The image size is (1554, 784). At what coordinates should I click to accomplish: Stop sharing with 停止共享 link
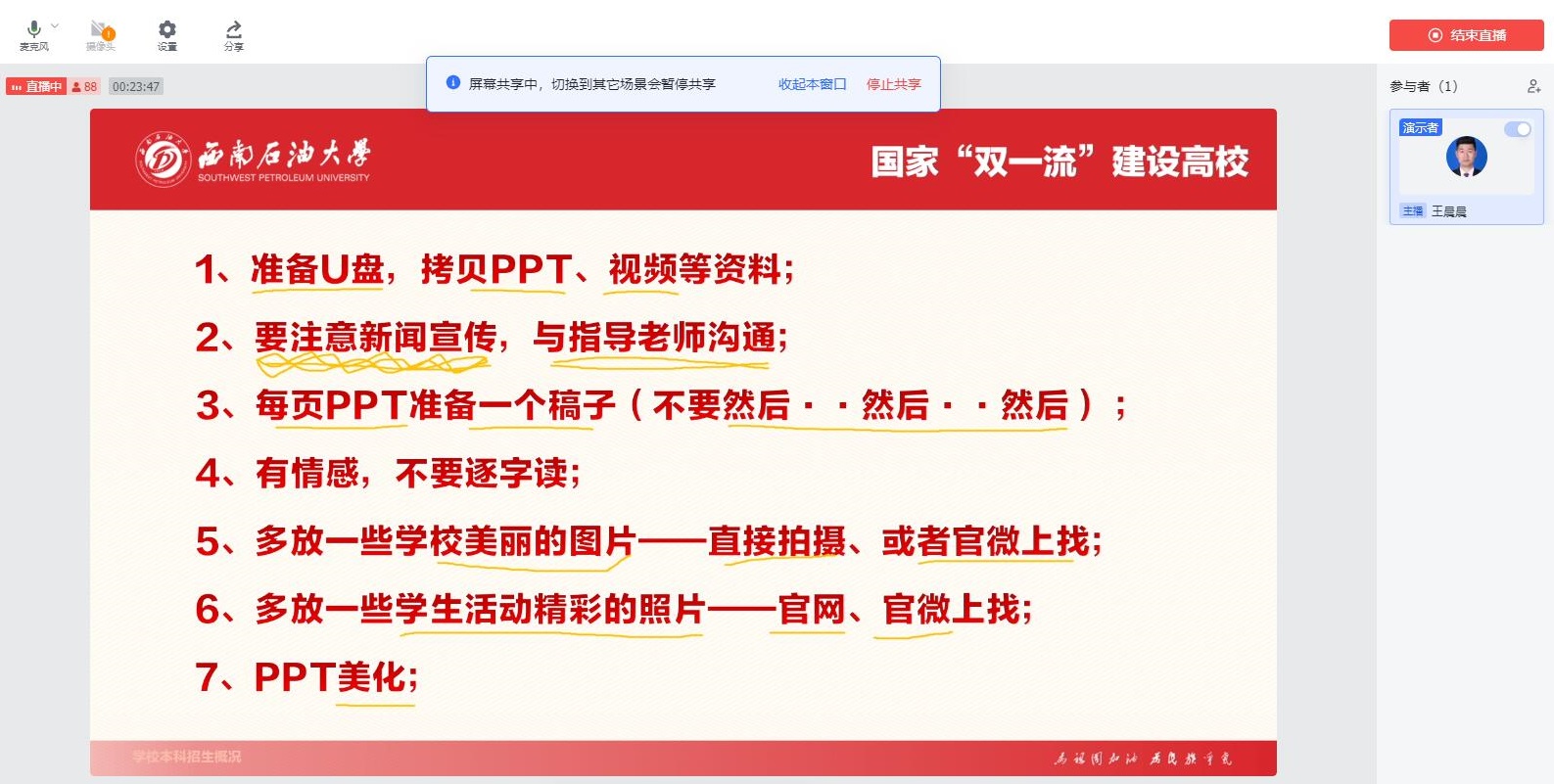click(x=893, y=84)
